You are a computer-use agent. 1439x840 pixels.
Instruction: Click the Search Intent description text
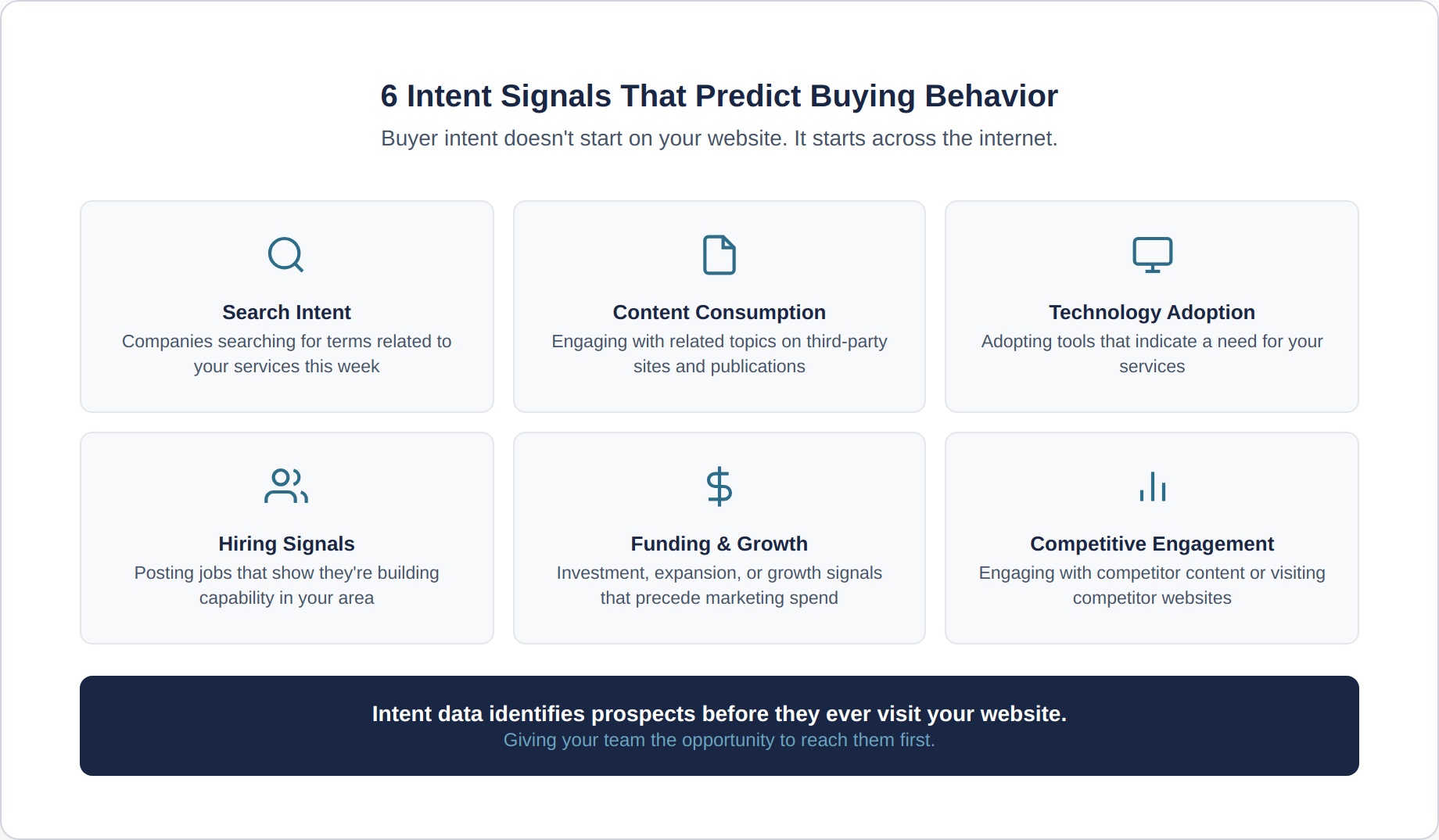pyautogui.click(x=286, y=354)
